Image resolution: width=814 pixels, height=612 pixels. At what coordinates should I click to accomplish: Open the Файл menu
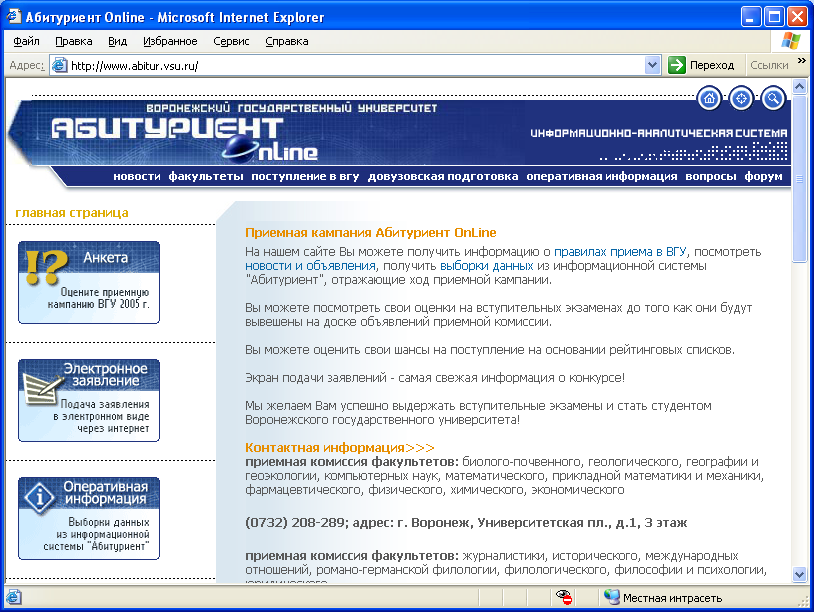click(x=26, y=41)
